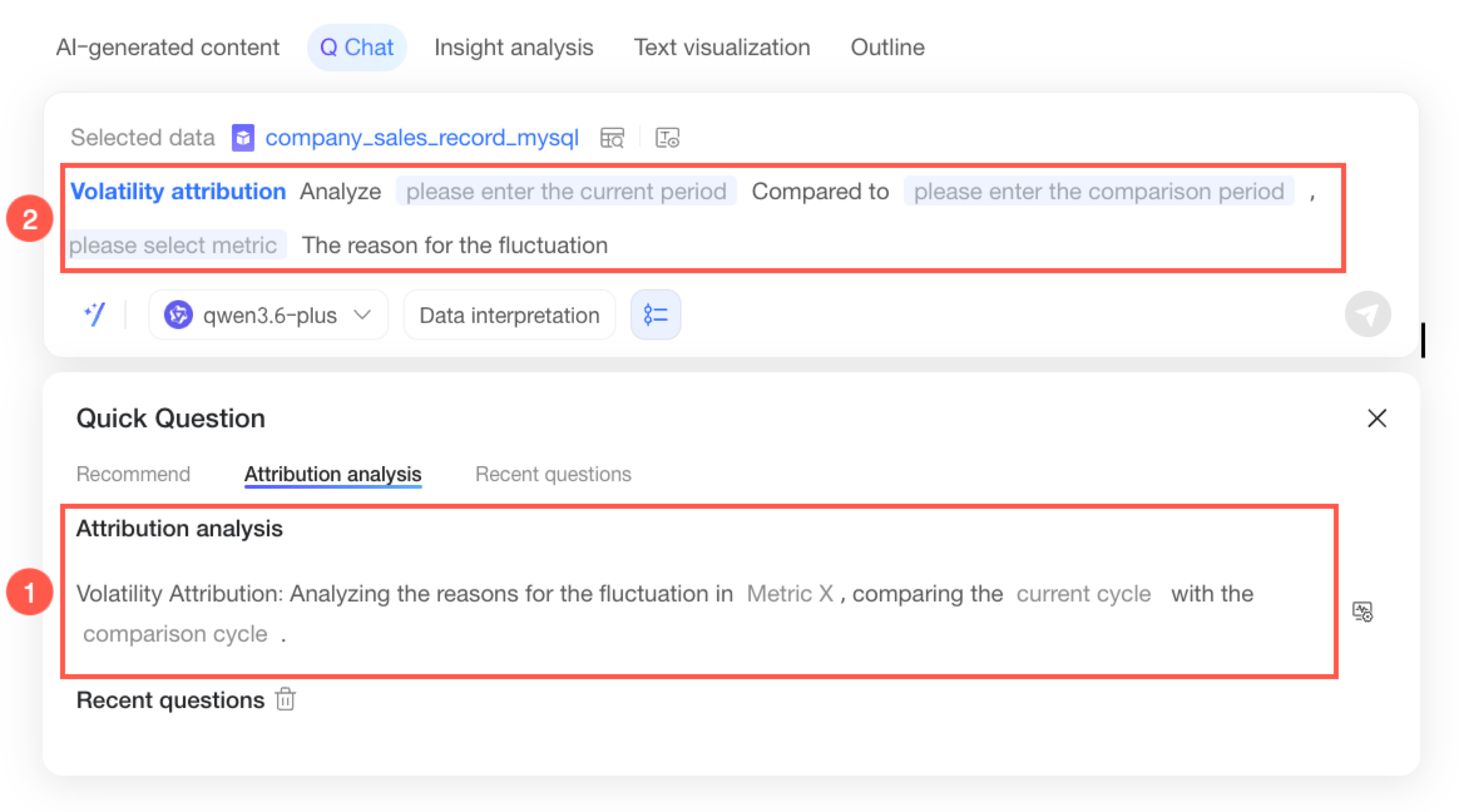Screen dimensions: 1459x812
Task: Delete recent questions with trash icon
Action: (285, 699)
